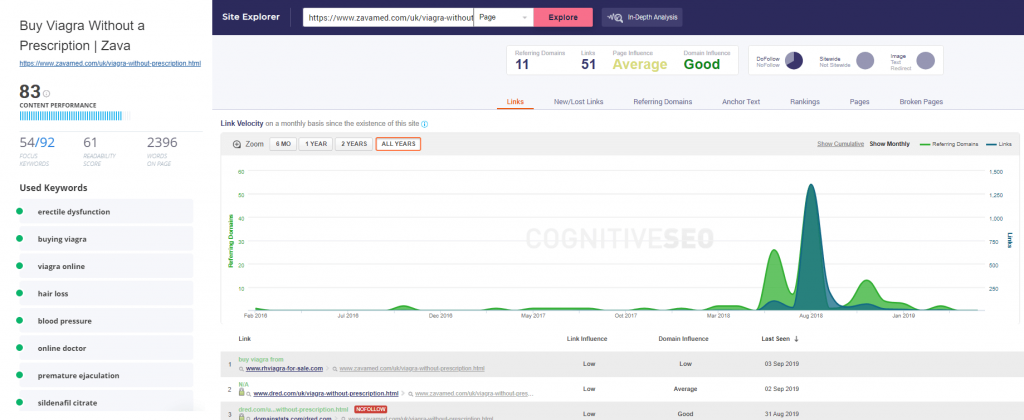Click the Page Influence Average value
Viewport: 1024px width, 420px height.
click(640, 64)
